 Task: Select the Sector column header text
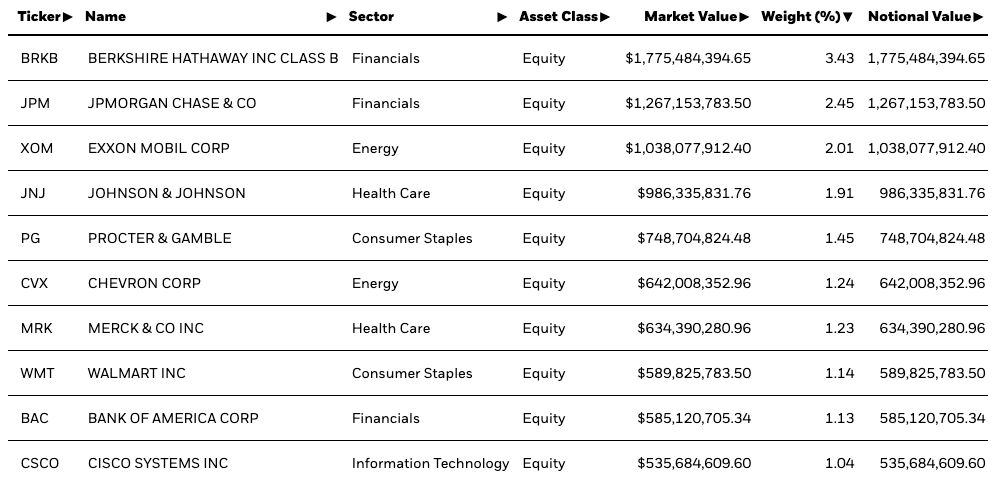click(x=371, y=17)
